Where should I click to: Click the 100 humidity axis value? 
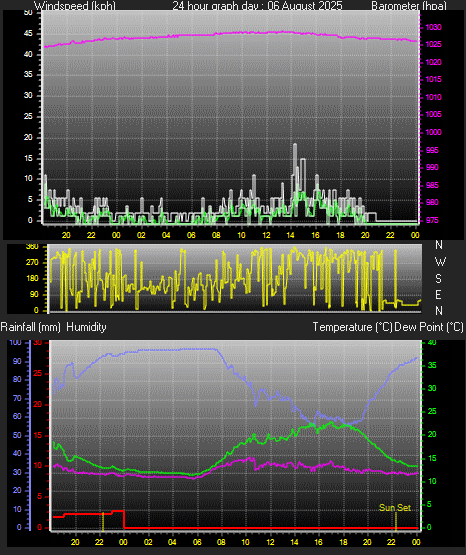pyautogui.click(x=16, y=342)
